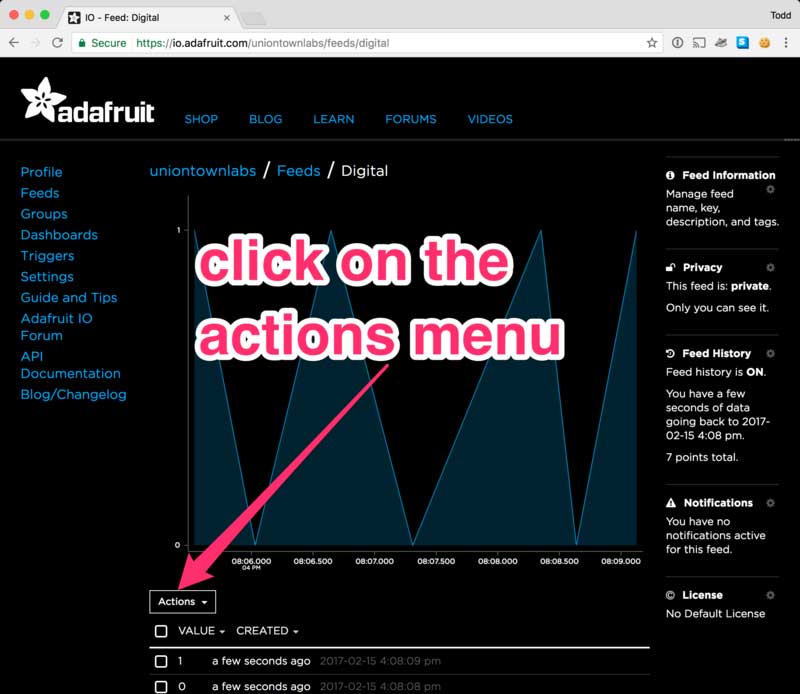Open the Actions dropdown menu
The image size is (800, 694).
pyautogui.click(x=183, y=601)
